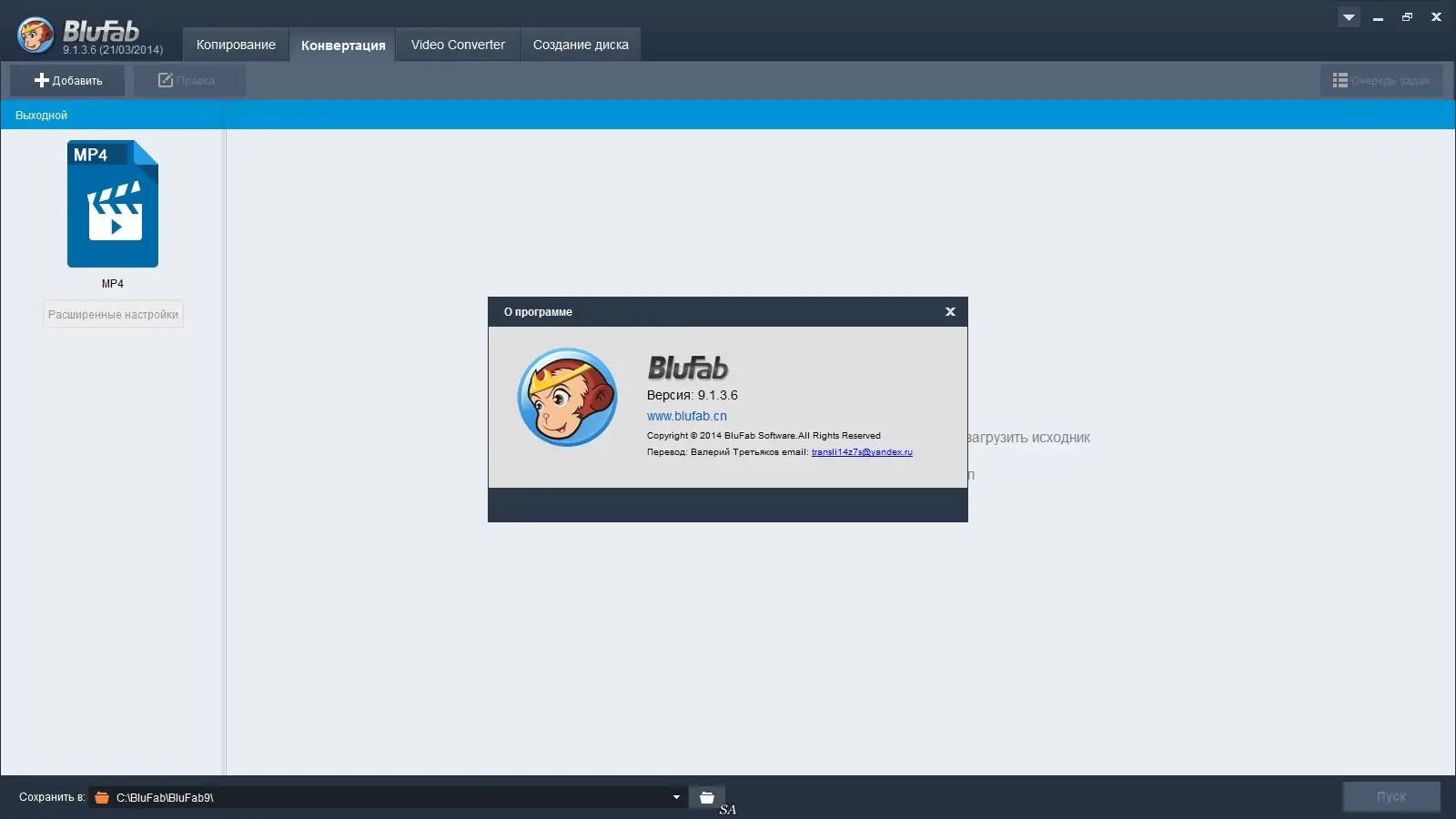Click the folder browse icon beside the save path
This screenshot has height=819, width=1456.
[x=707, y=797]
